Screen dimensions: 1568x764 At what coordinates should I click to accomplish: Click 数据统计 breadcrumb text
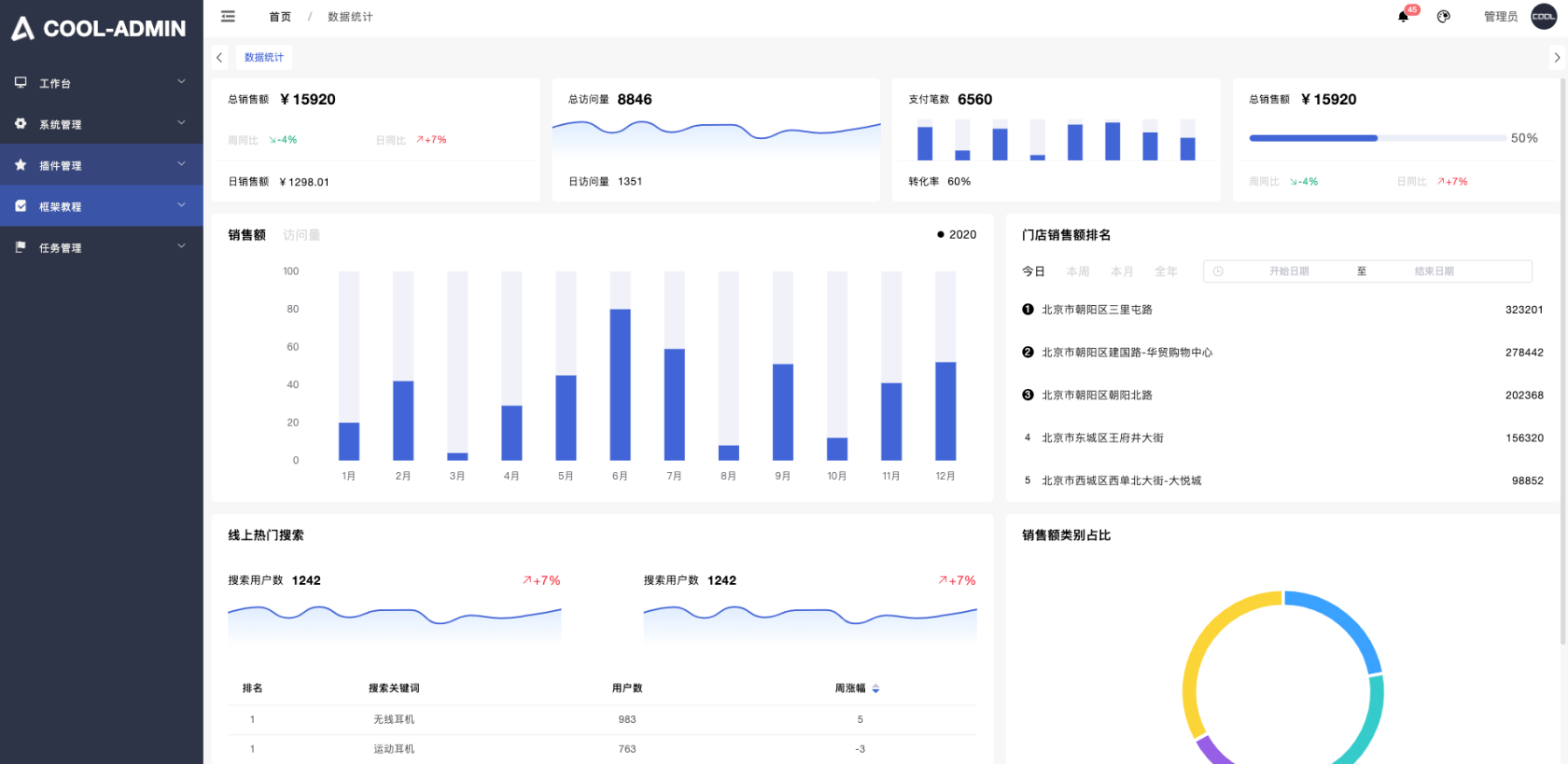coord(350,17)
